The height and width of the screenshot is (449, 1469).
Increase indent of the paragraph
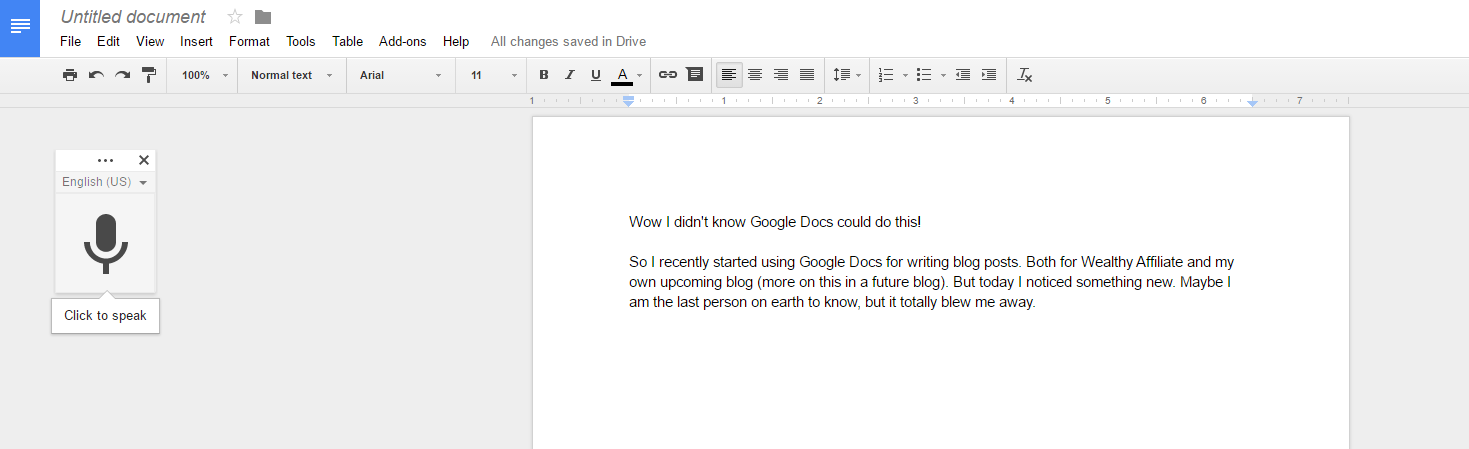click(x=989, y=75)
